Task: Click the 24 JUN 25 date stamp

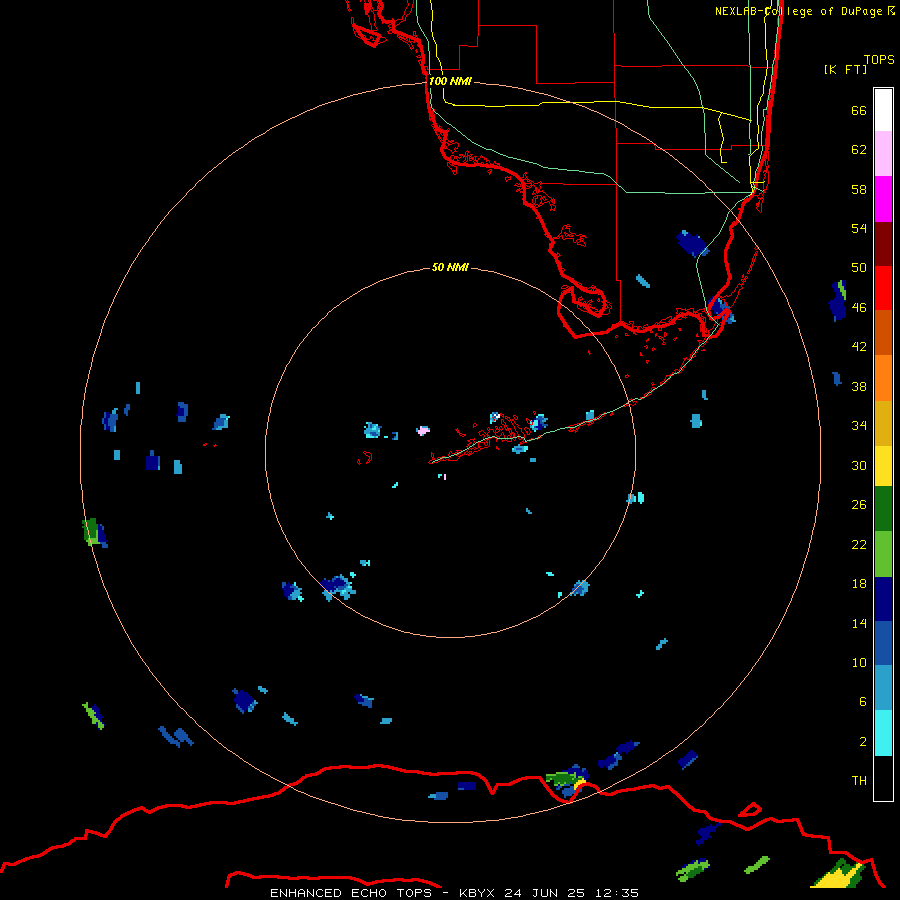Action: click(544, 893)
